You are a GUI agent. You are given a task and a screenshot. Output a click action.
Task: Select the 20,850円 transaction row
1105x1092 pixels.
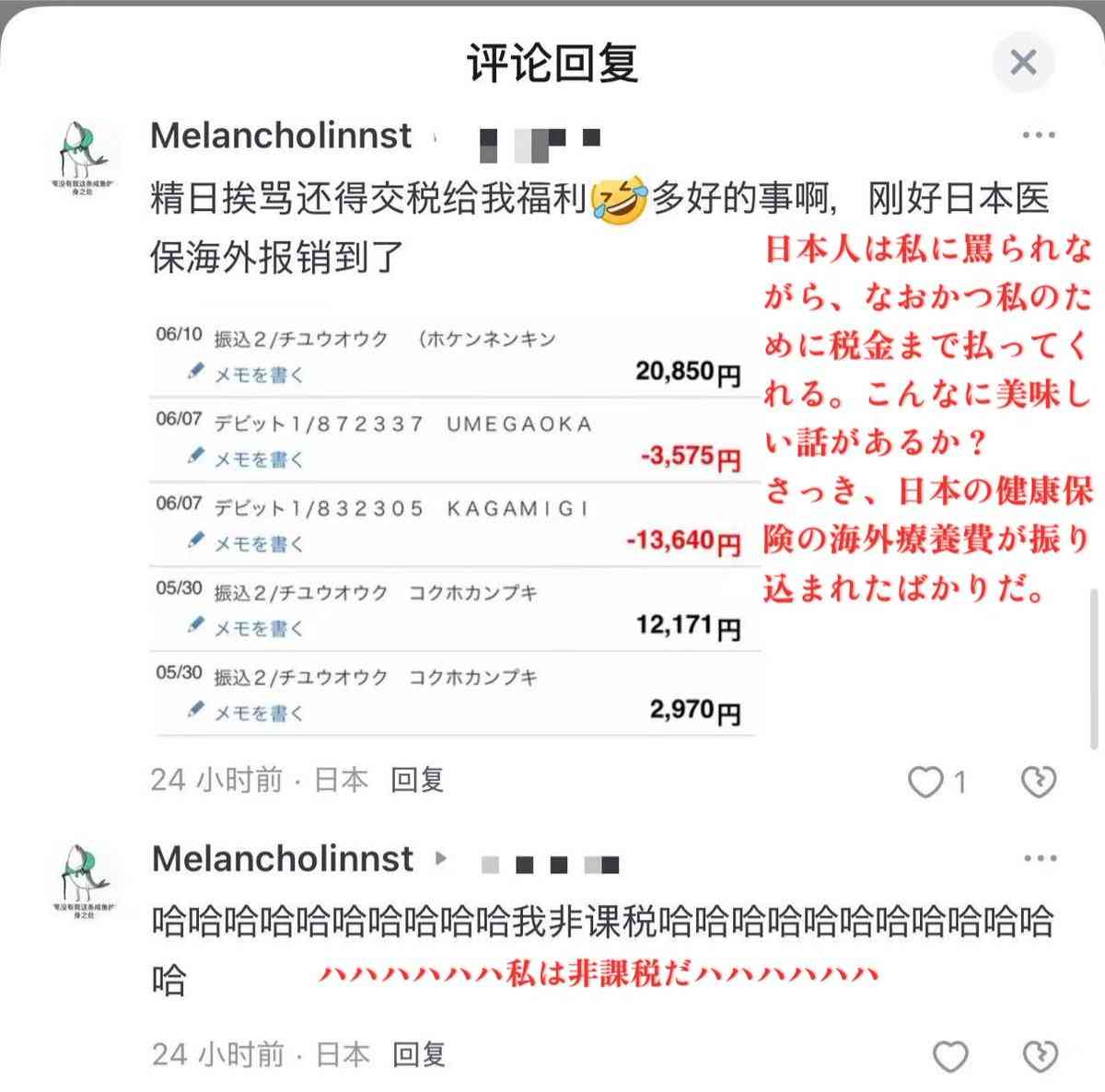pos(456,357)
